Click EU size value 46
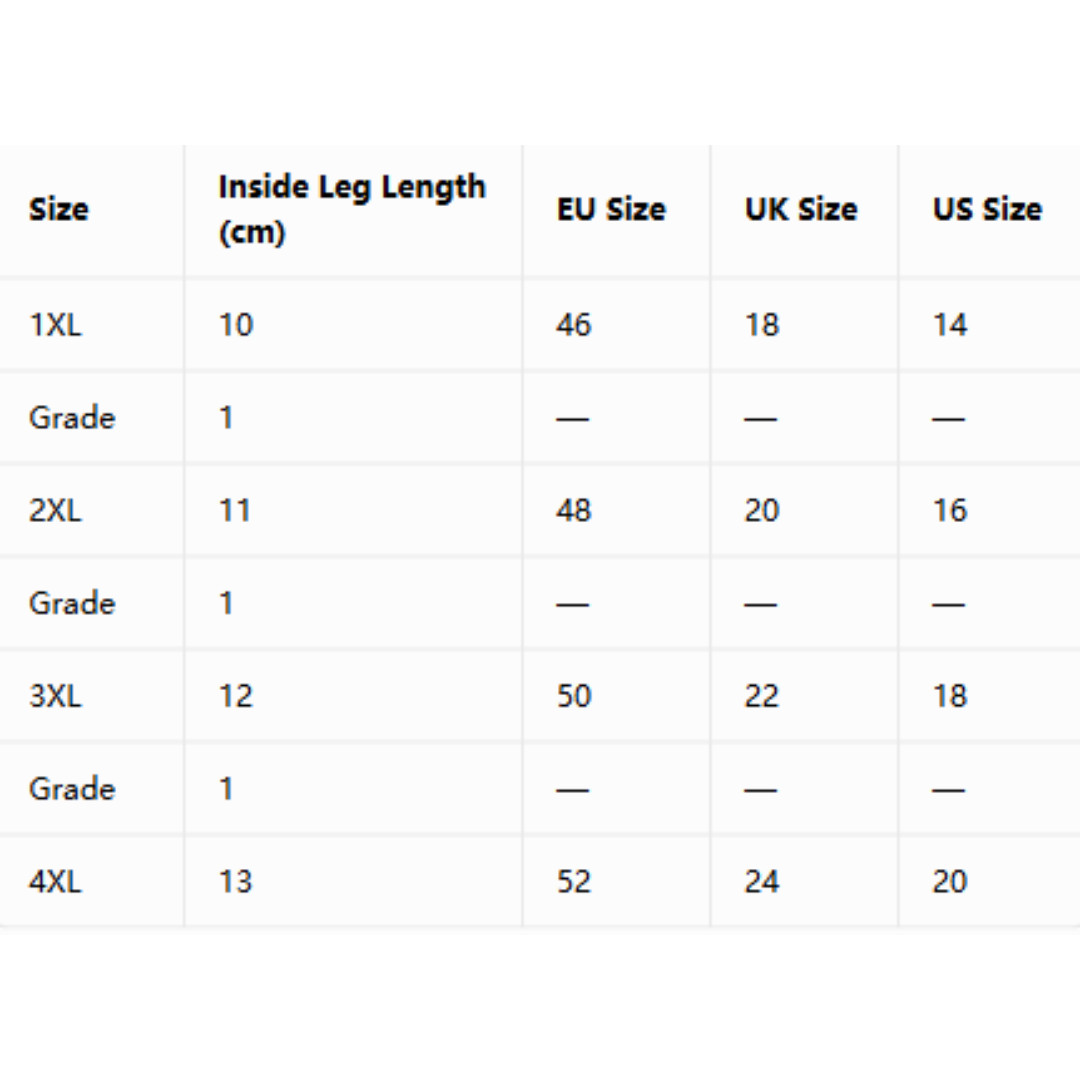The width and height of the screenshot is (1080, 1080). tap(574, 324)
